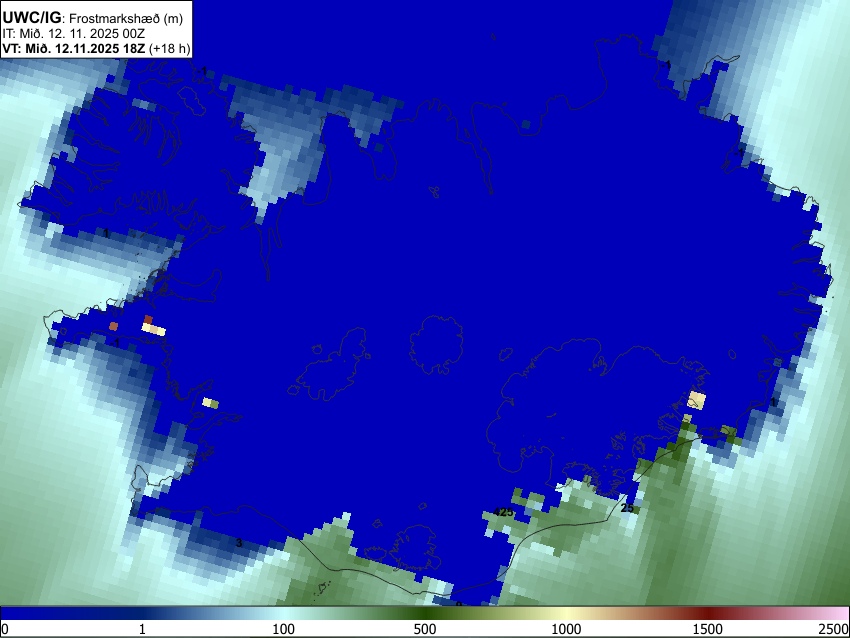Click the "25" contour label on the map
The image size is (850, 638).
tap(627, 508)
